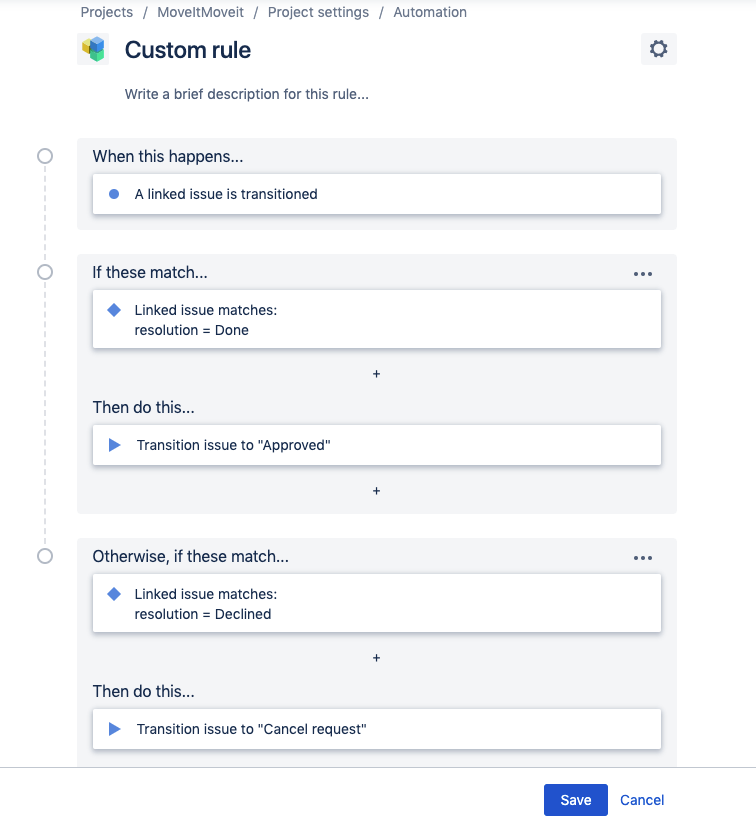
Task: Navigate to Project settings via breadcrumb
Action: (316, 12)
